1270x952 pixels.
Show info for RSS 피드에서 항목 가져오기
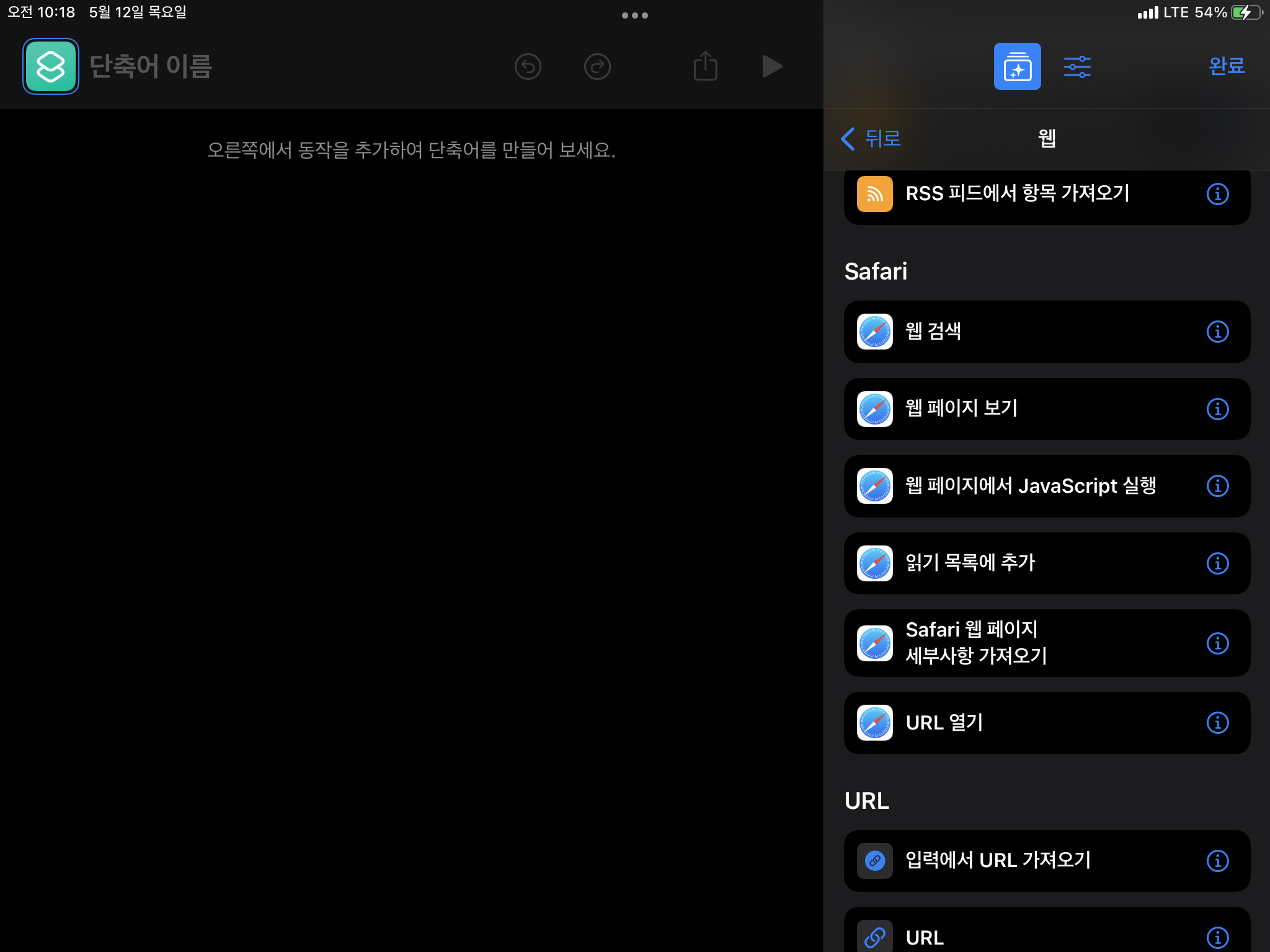point(1217,194)
